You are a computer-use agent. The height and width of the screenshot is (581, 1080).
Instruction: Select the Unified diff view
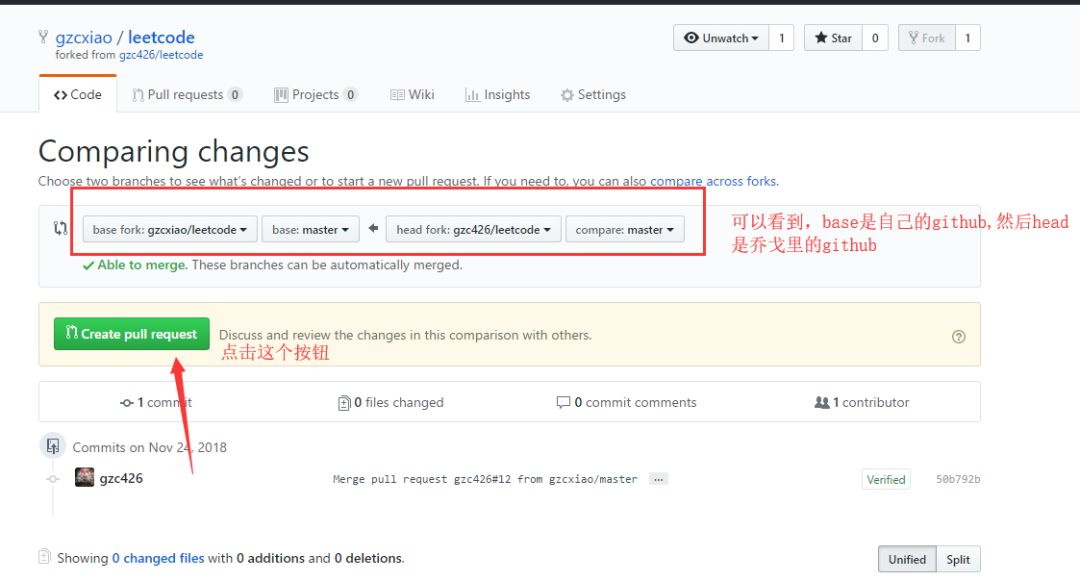pos(907,560)
